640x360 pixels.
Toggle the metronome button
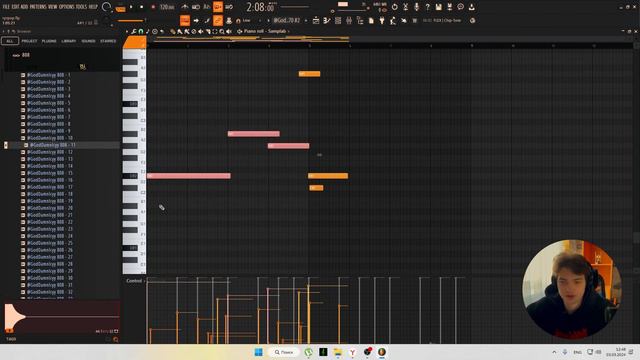click(x=184, y=7)
